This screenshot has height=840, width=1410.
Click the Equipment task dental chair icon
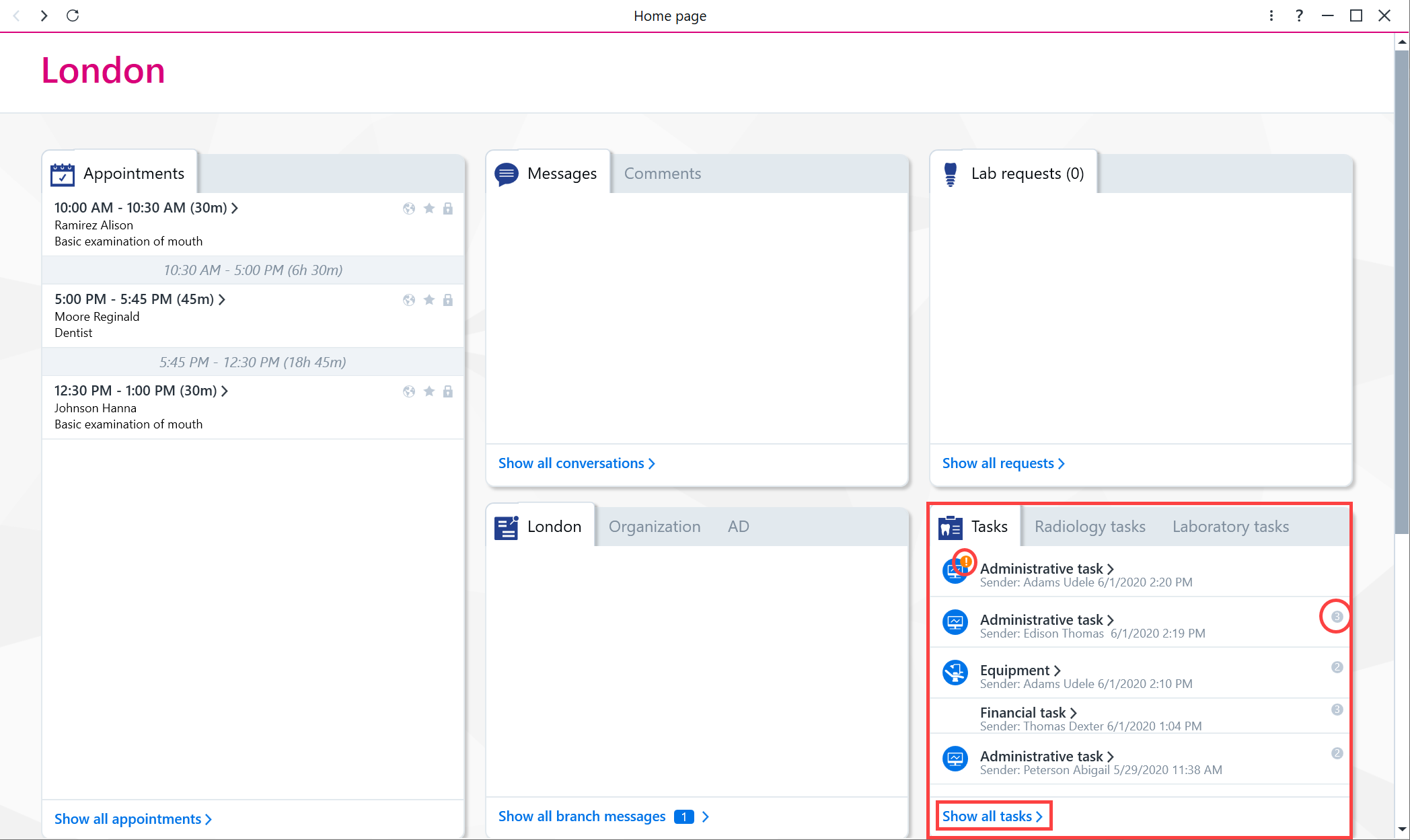[955, 672]
